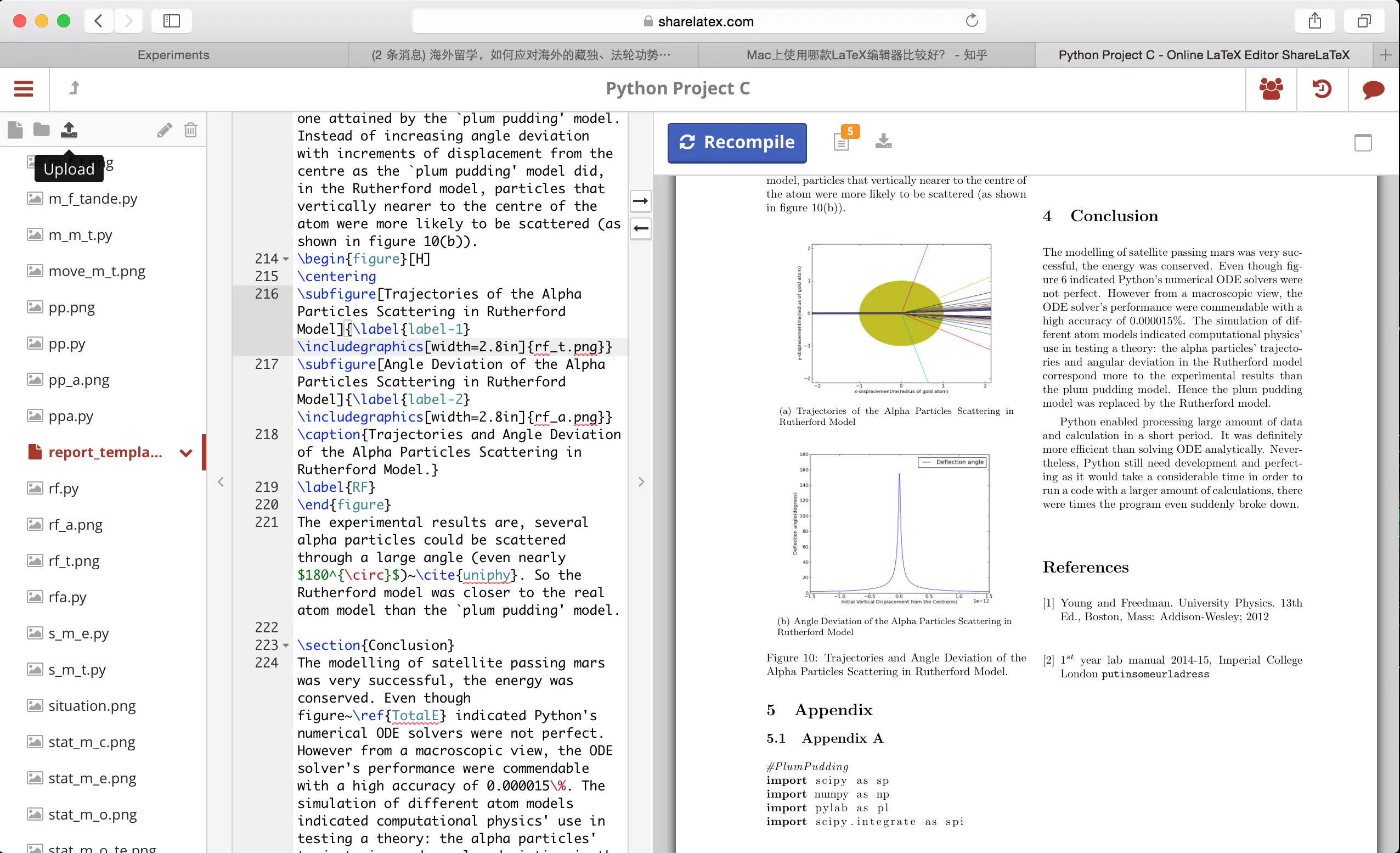Click sharelatex.com in the address bar
This screenshot has height=853, width=1400.
(699, 21)
